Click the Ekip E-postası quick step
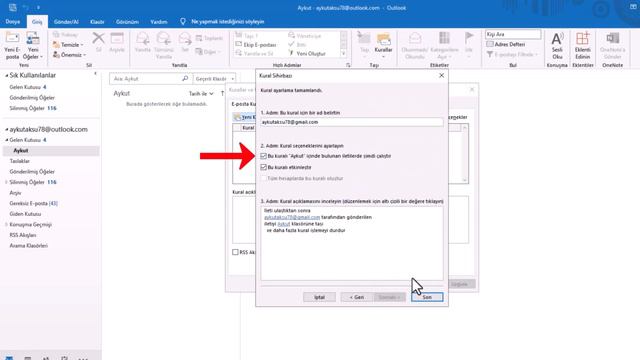The image size is (640, 360). 256,44
